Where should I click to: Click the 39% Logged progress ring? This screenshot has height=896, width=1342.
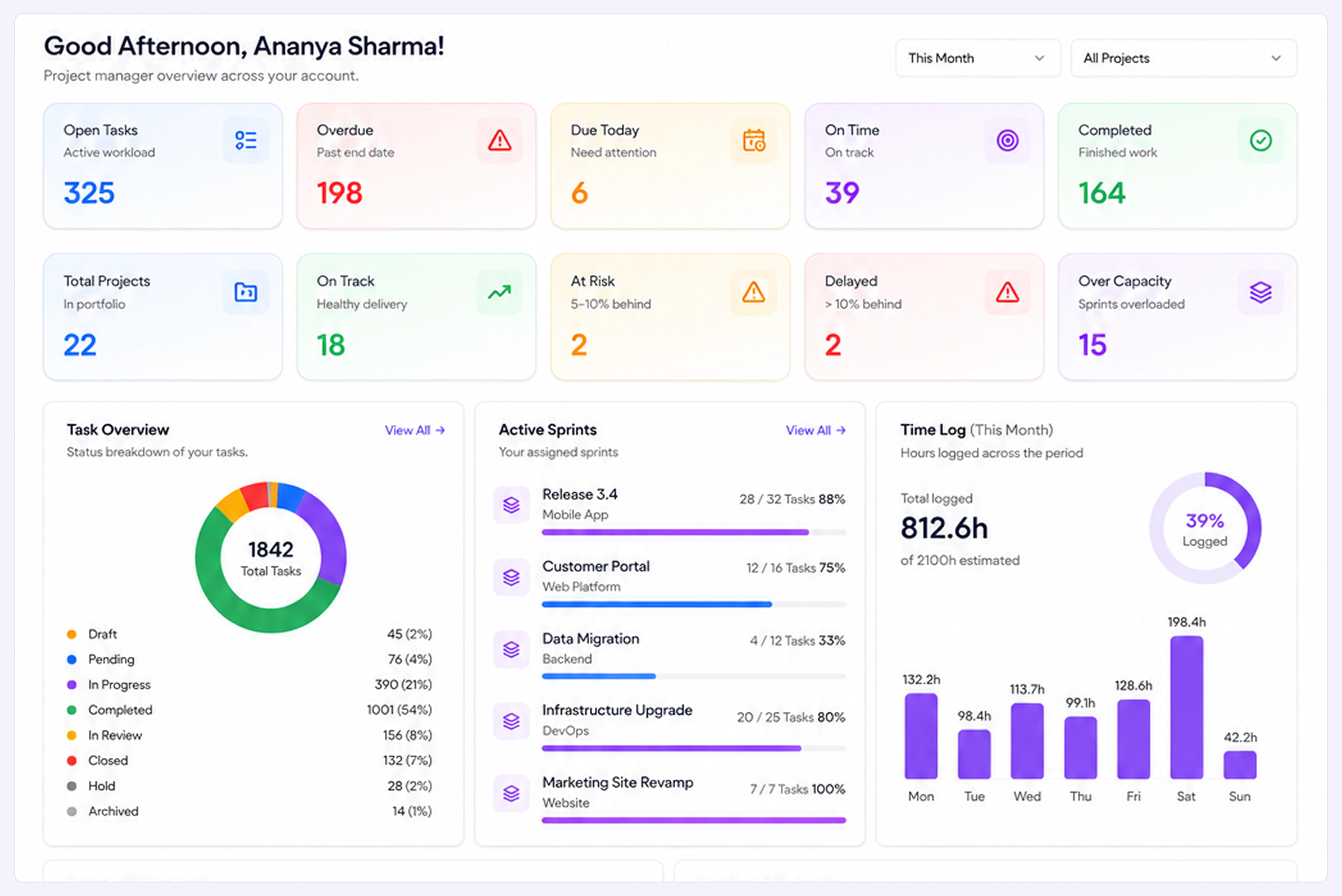coord(1205,528)
